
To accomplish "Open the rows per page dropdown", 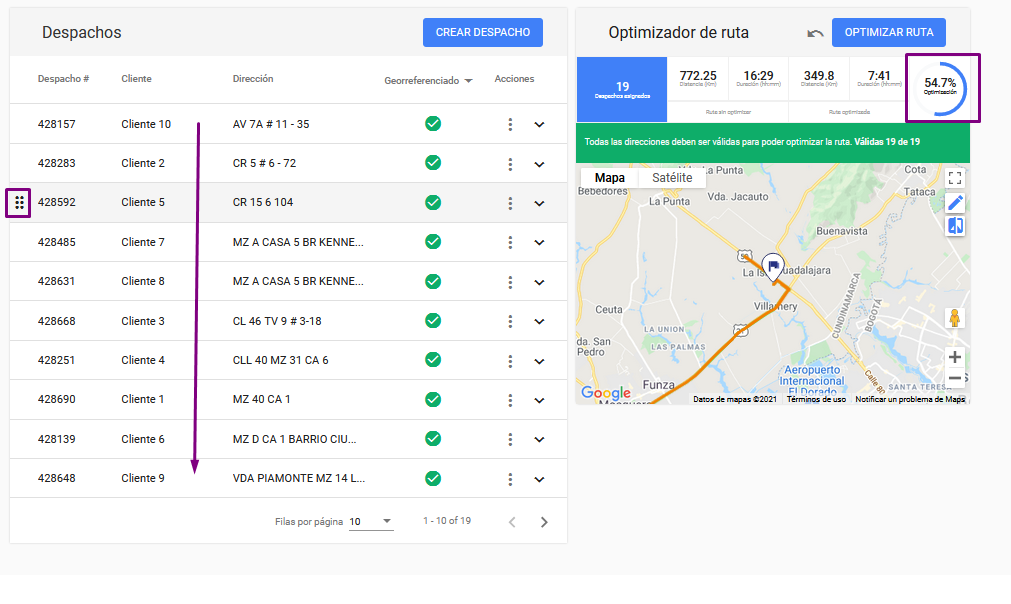I will (x=371, y=521).
